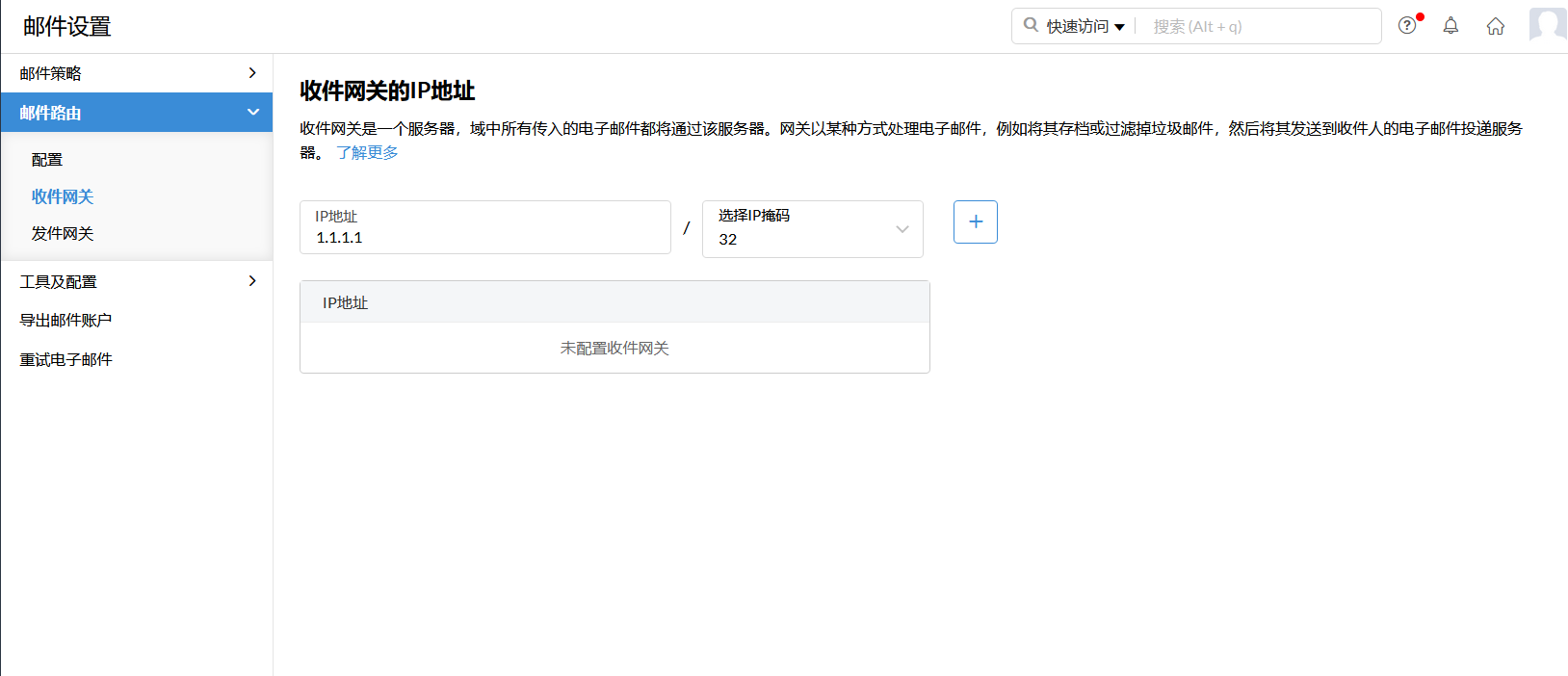
Task: Expand the 工具及配置 section
Action: click(x=136, y=281)
